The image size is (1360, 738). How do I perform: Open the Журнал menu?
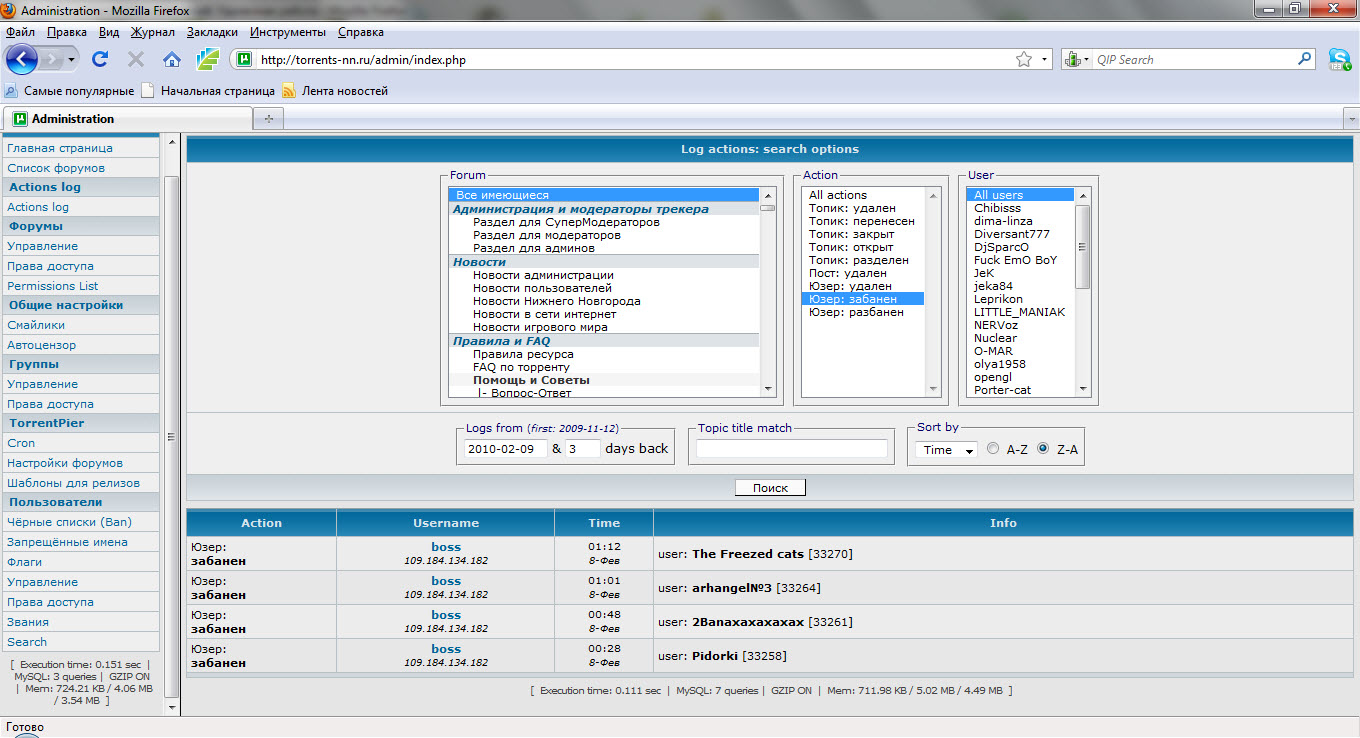coord(153,32)
